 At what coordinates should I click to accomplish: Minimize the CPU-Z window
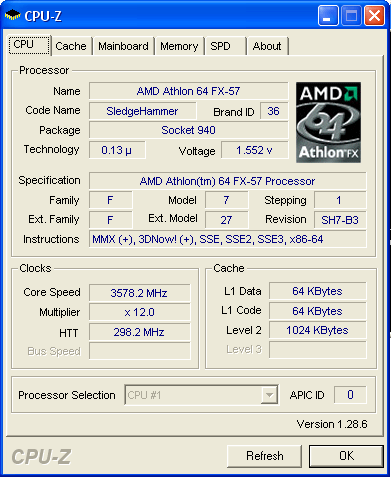coord(328,15)
